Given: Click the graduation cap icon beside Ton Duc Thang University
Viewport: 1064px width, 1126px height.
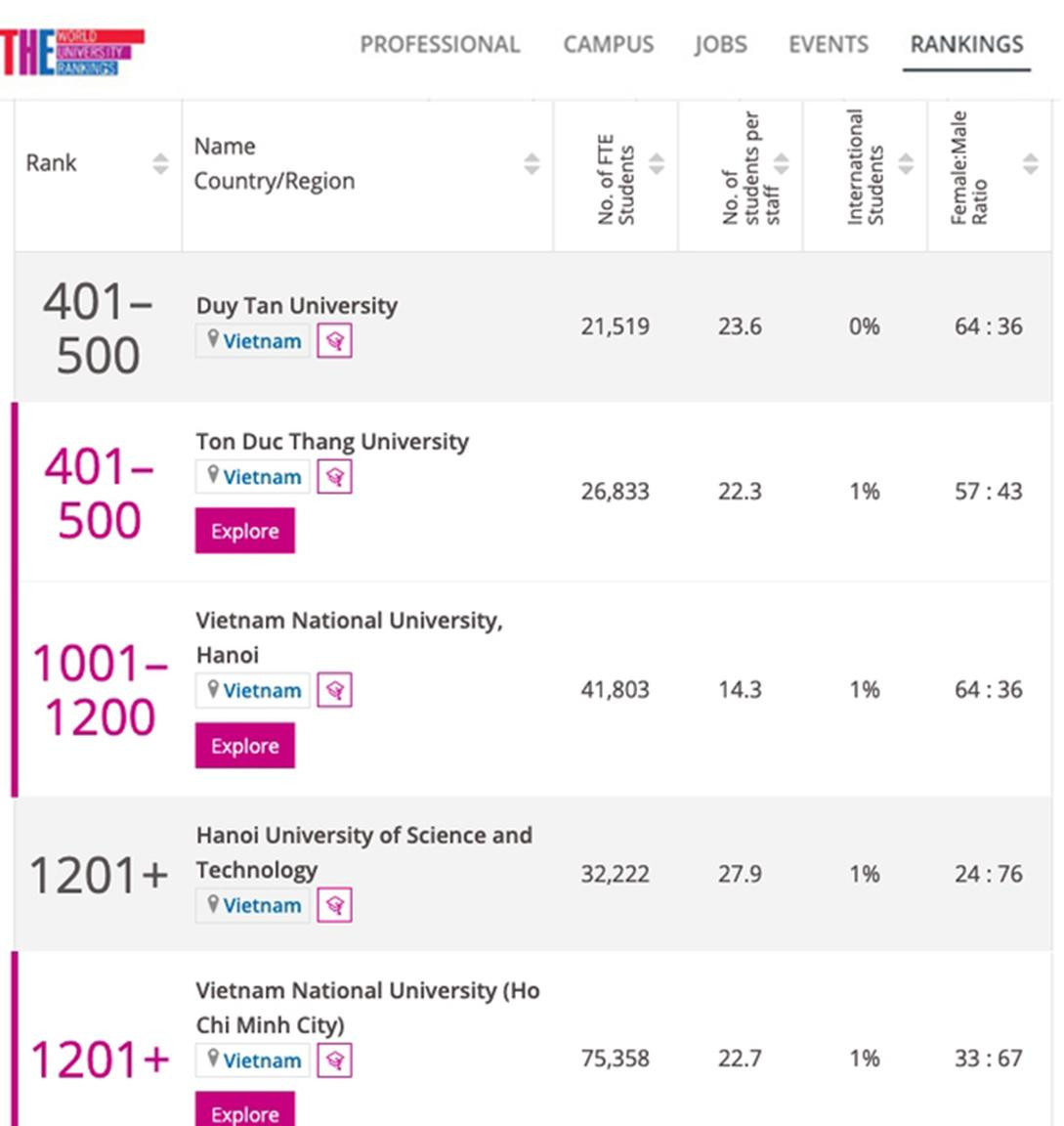Looking at the screenshot, I should [x=332, y=477].
